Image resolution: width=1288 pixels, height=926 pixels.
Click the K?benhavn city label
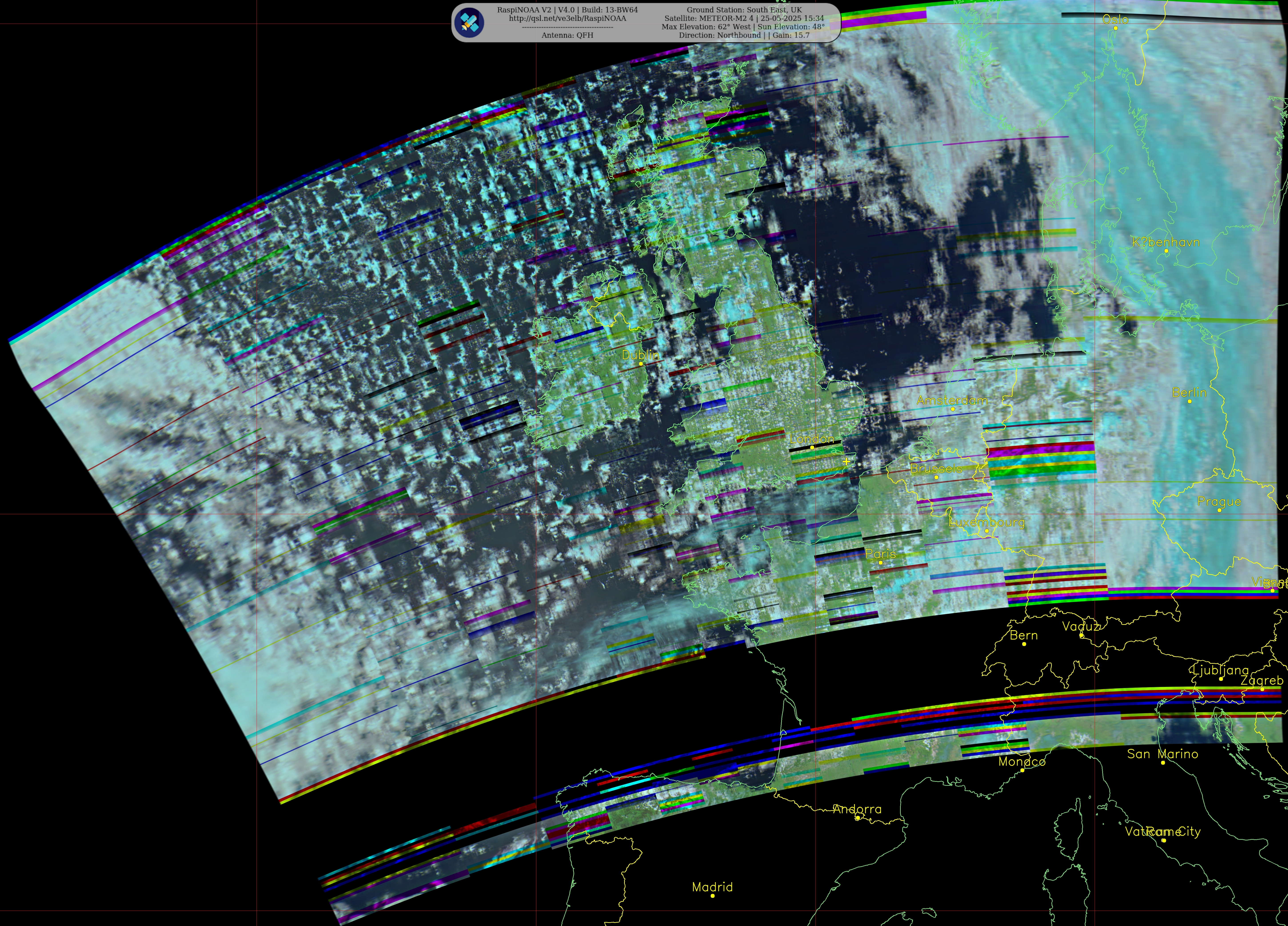click(x=1166, y=243)
